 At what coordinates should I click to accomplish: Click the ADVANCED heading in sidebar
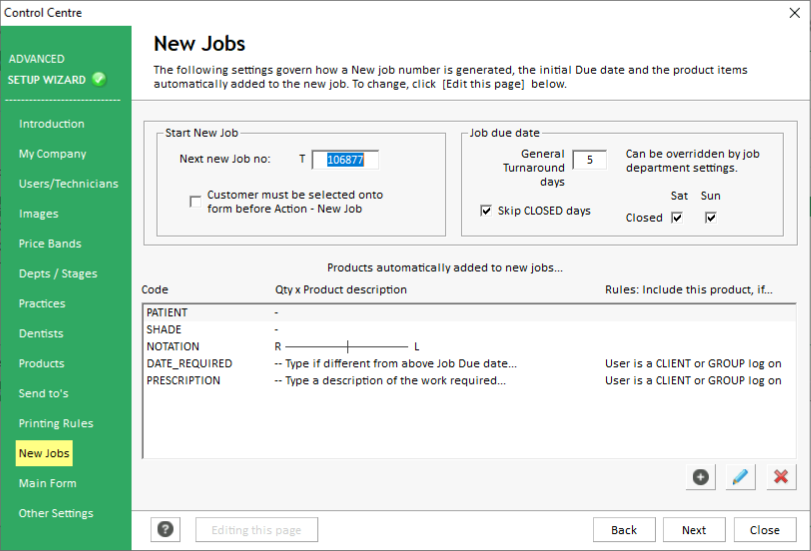pyautogui.click(x=37, y=59)
